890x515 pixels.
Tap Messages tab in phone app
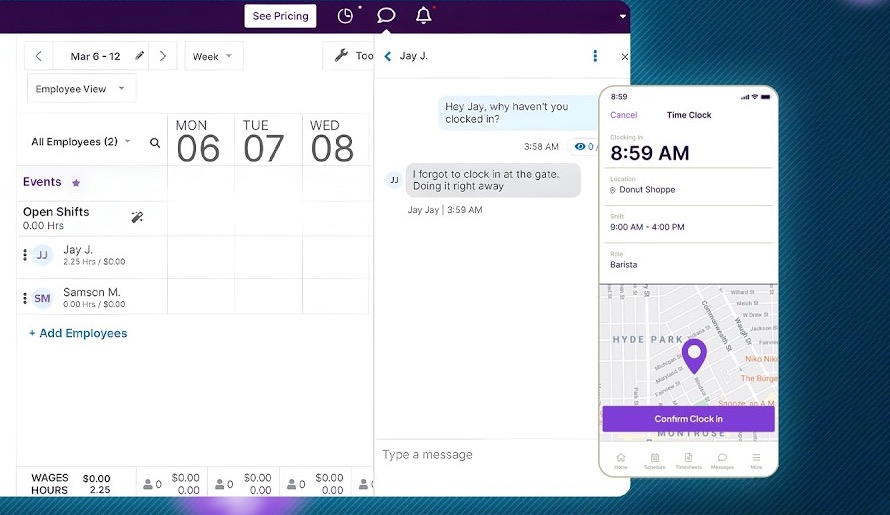click(x=722, y=460)
